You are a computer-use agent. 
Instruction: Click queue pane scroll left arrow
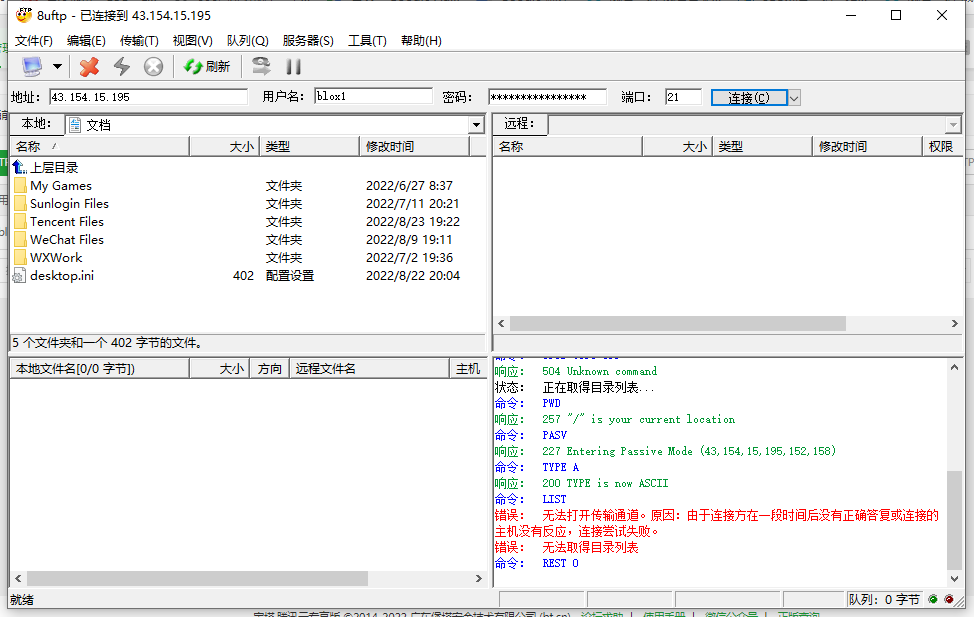pos(18,578)
